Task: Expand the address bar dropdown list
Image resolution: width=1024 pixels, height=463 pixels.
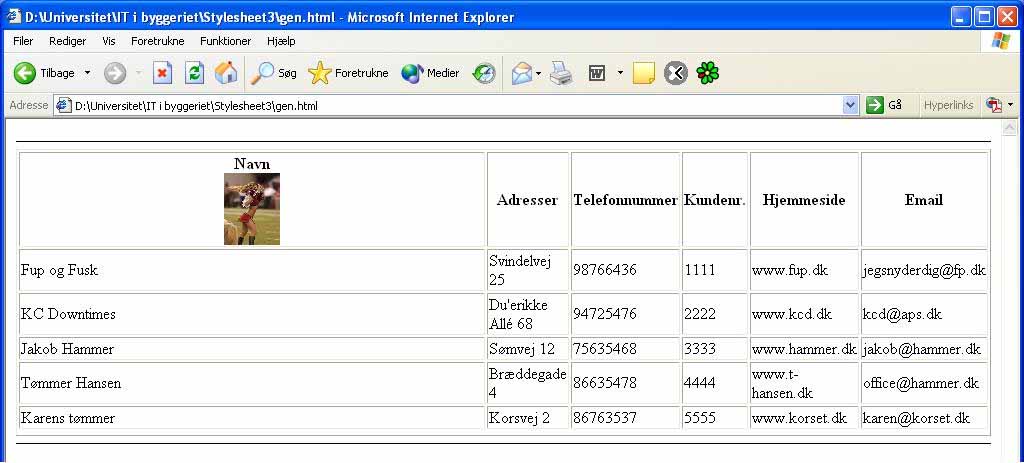Action: [851, 105]
